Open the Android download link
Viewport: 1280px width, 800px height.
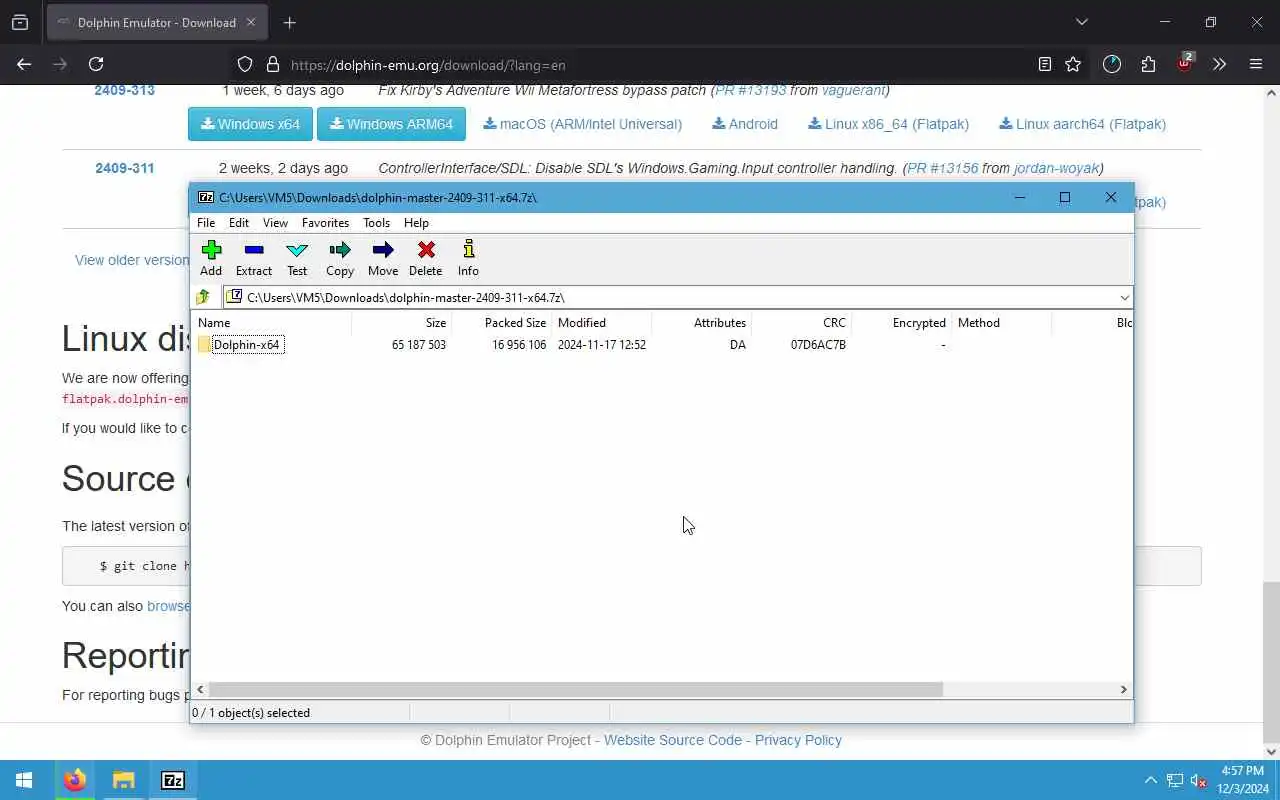(745, 124)
